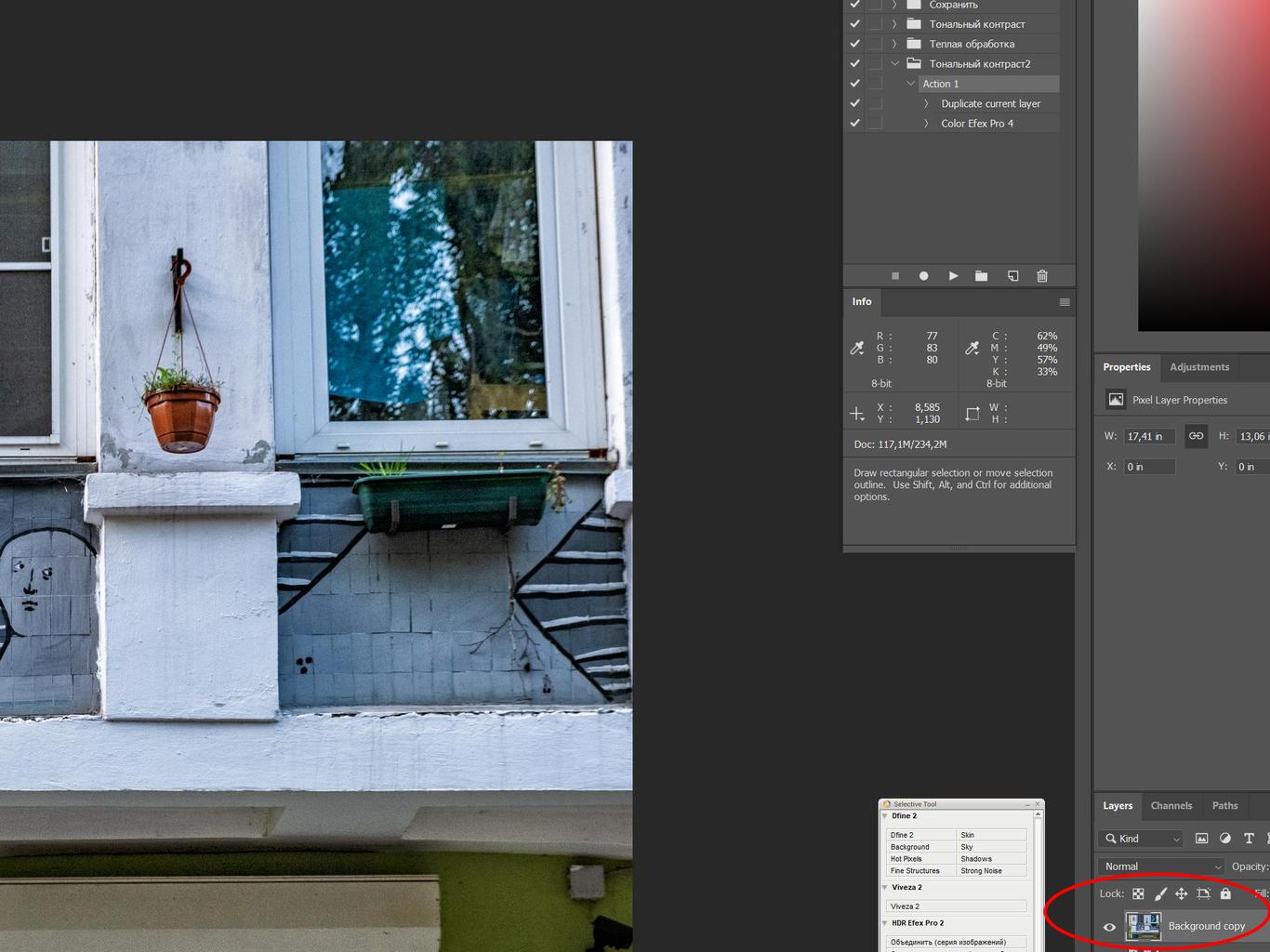Expand the Color Efex Pro 4 step

926,123
